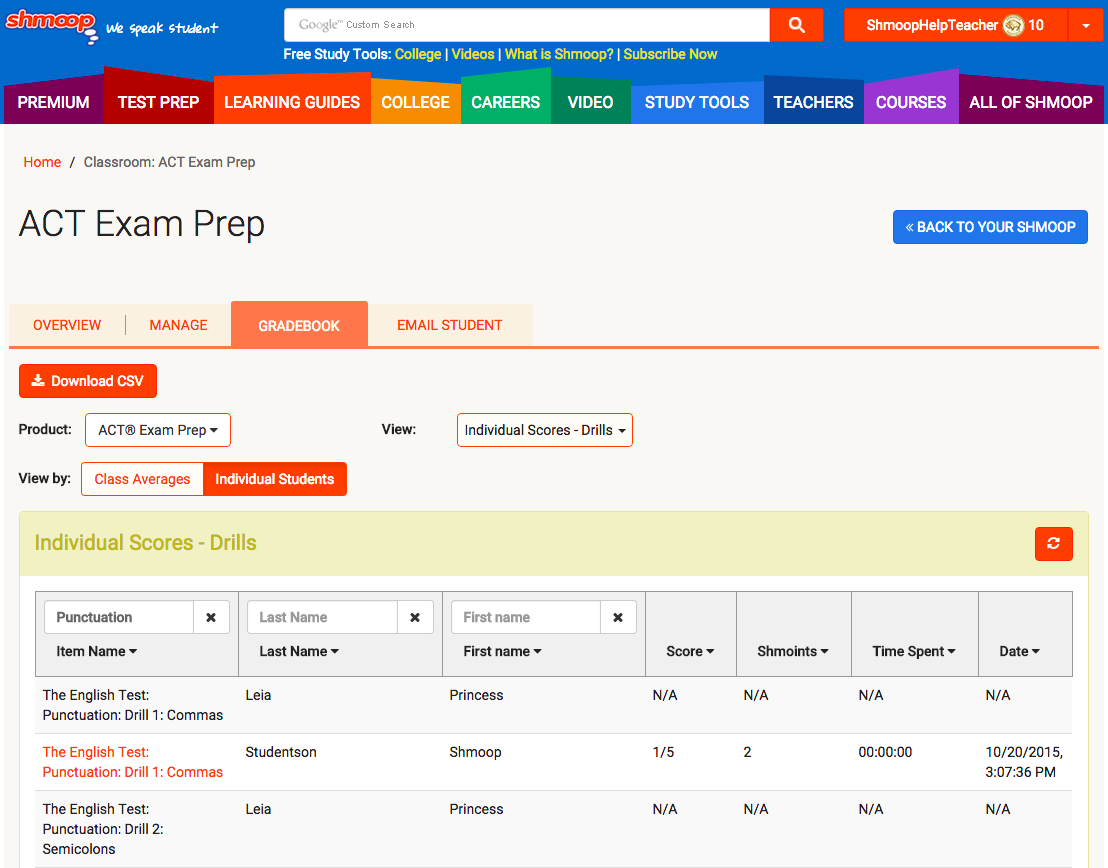Image resolution: width=1108 pixels, height=868 pixels.
Task: Click the First name filter input
Action: pos(526,617)
